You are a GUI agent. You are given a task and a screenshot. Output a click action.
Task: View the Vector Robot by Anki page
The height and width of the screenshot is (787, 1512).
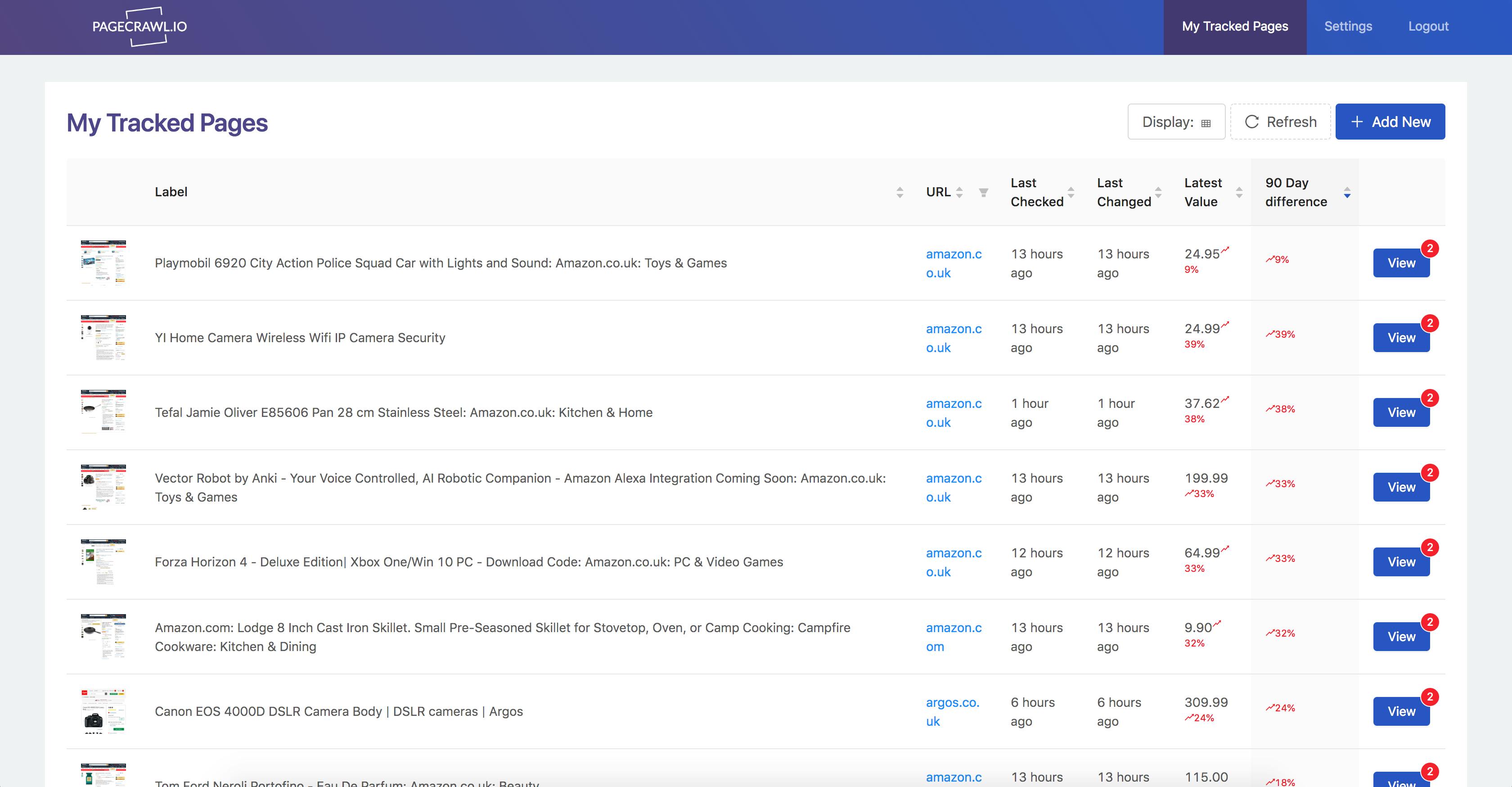click(x=1401, y=487)
